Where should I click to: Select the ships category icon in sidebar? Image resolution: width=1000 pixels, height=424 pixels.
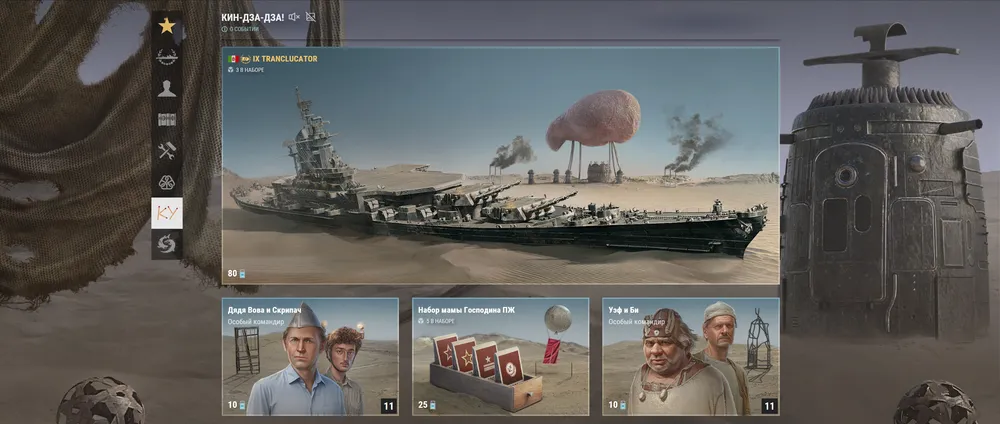tap(167, 56)
